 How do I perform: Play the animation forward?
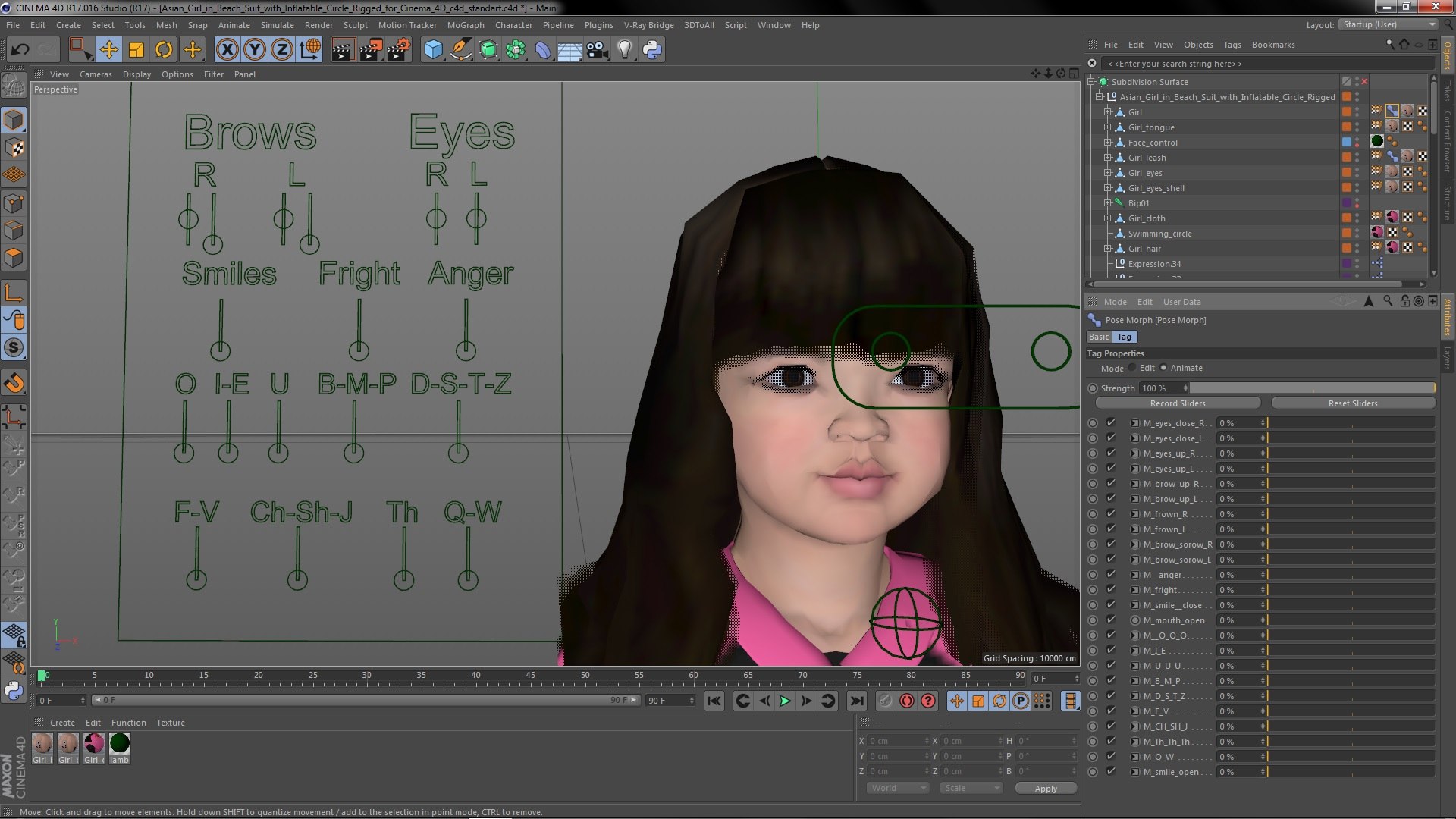tap(785, 701)
